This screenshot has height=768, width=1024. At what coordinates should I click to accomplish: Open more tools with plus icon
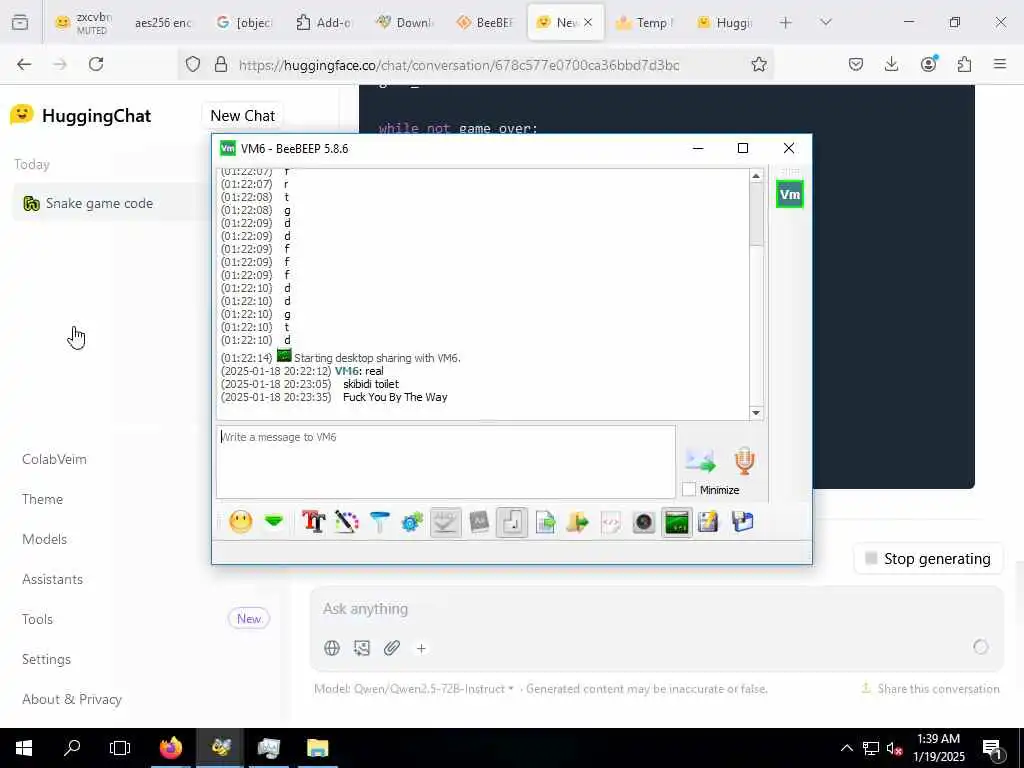tap(421, 648)
